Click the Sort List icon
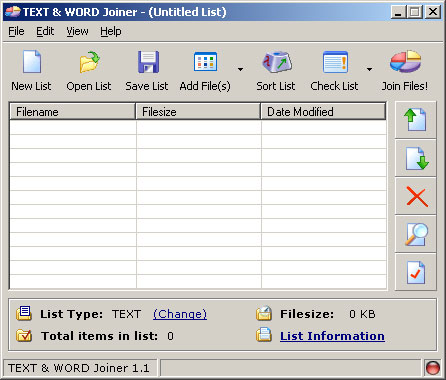 [277, 62]
